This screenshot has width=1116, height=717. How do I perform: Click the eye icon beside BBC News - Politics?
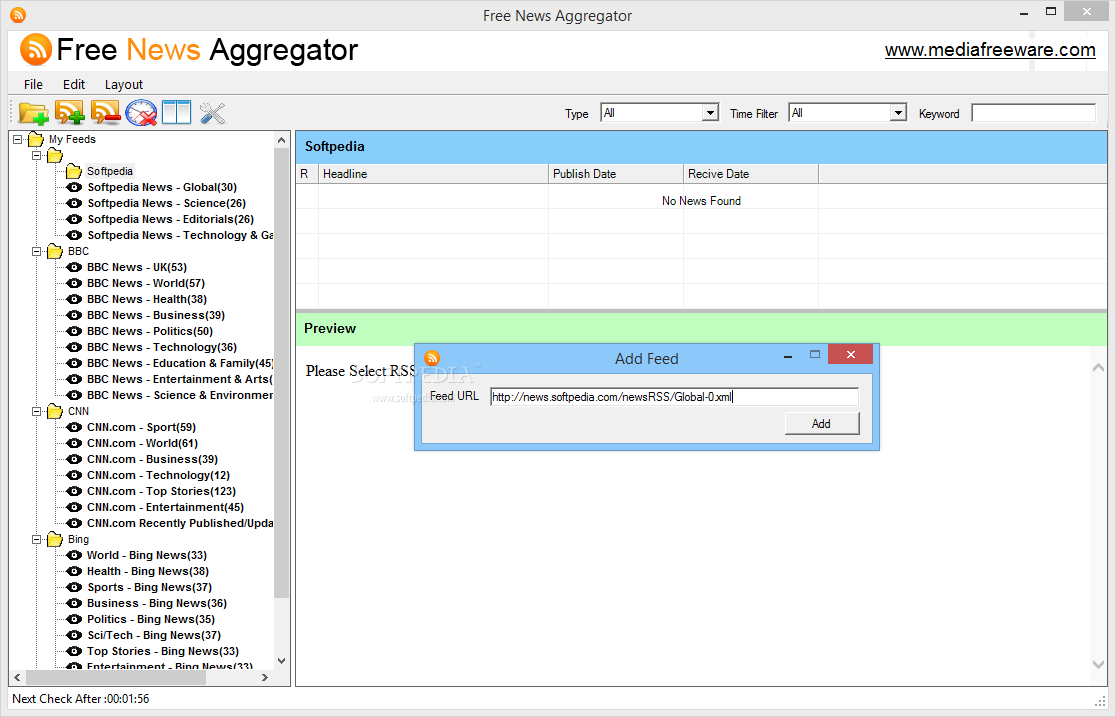(x=74, y=331)
